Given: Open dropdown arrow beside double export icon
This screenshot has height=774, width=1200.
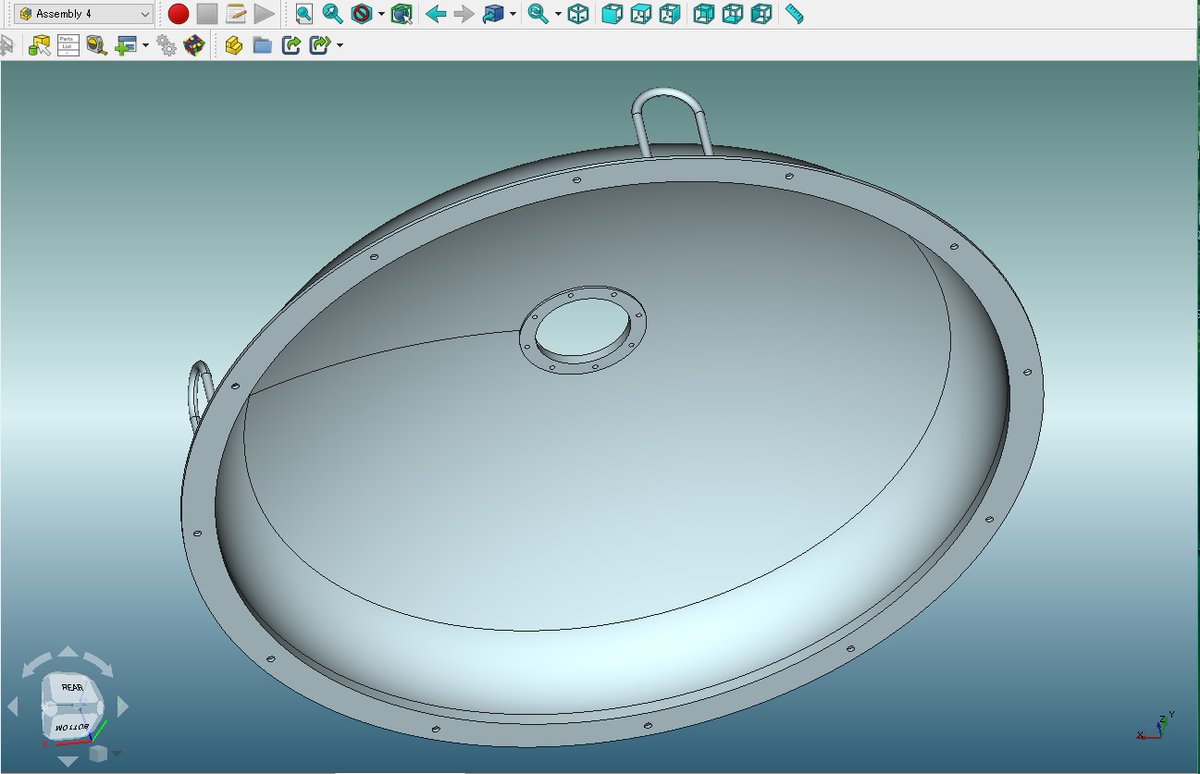Looking at the screenshot, I should [340, 46].
